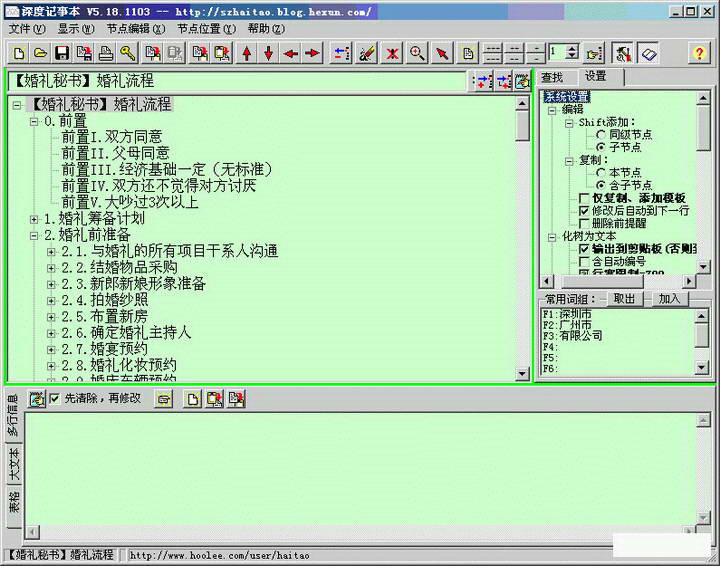Select the 子节点 radio option
Screen dimensions: 720x566
601,147
